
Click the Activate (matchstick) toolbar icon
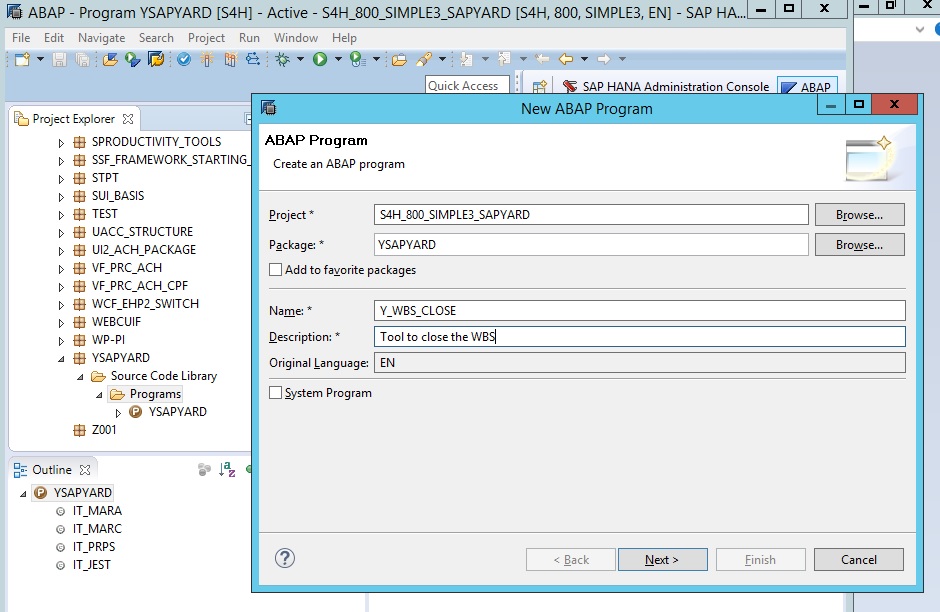pyautogui.click(x=207, y=59)
